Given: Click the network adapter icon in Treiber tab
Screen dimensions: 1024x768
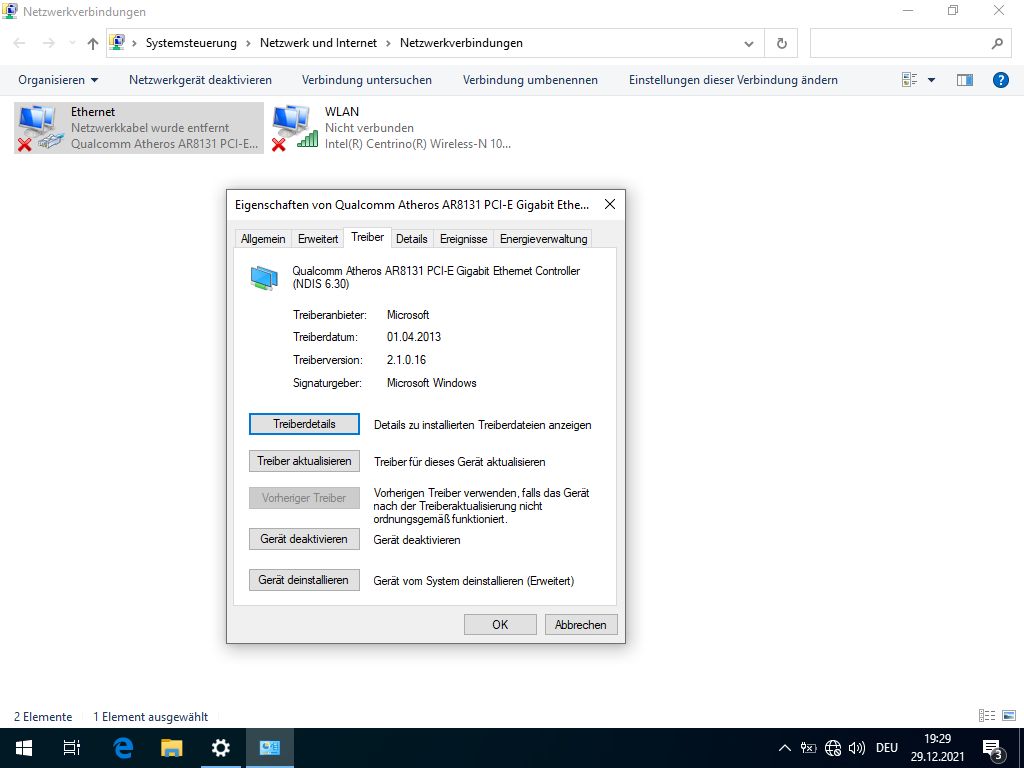Looking at the screenshot, I should point(264,278).
